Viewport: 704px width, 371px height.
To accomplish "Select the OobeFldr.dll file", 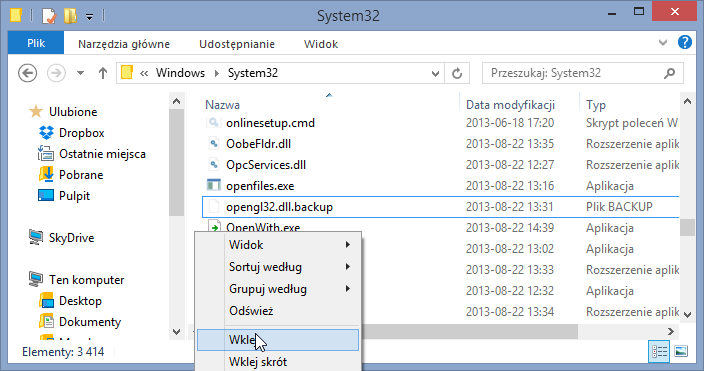I will 259,144.
